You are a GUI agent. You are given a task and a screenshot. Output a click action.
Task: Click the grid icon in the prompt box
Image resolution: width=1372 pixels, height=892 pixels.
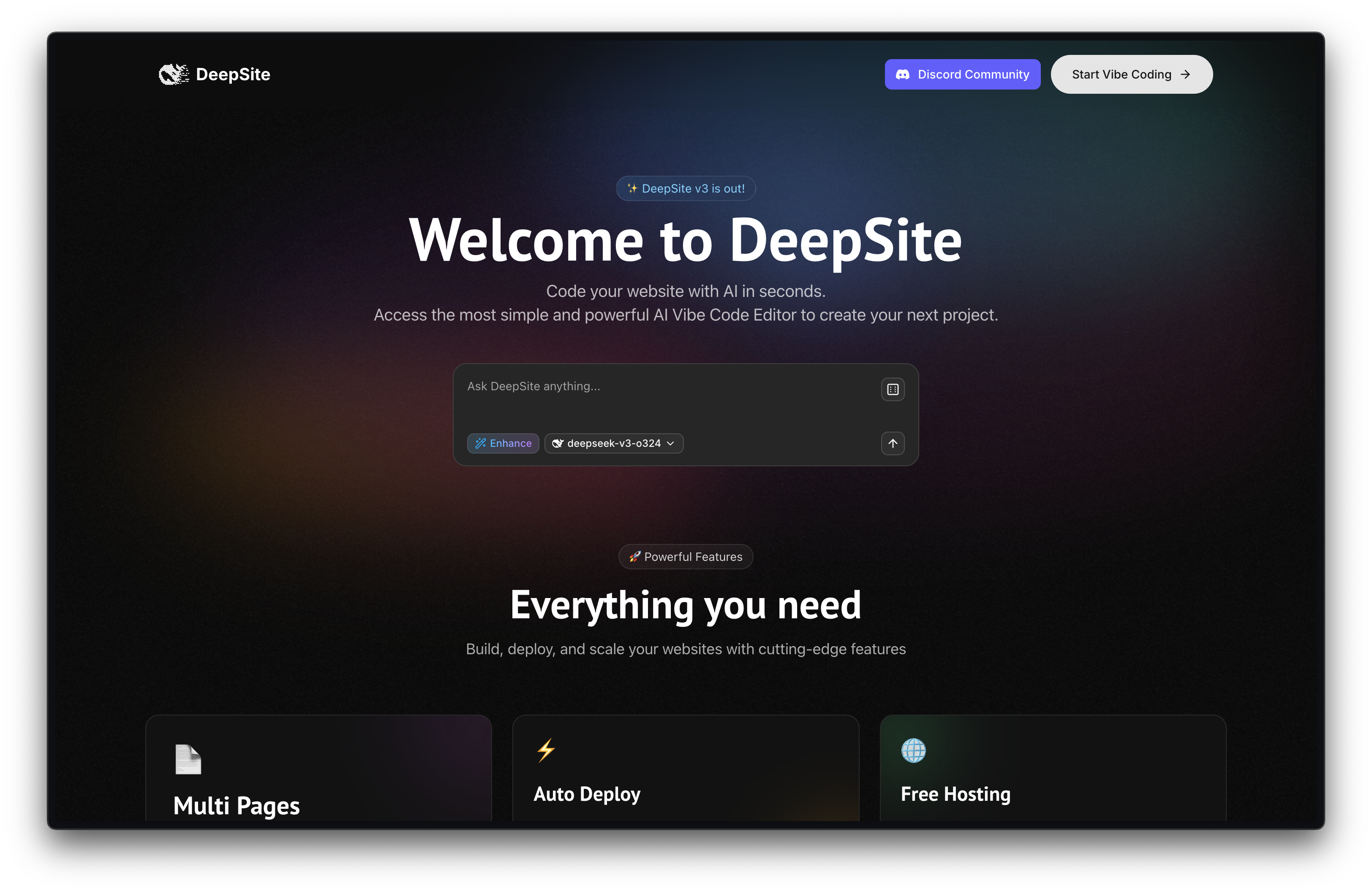(x=893, y=389)
